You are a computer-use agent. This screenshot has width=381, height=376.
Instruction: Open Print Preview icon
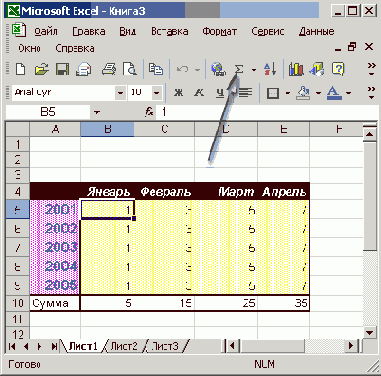[130, 69]
